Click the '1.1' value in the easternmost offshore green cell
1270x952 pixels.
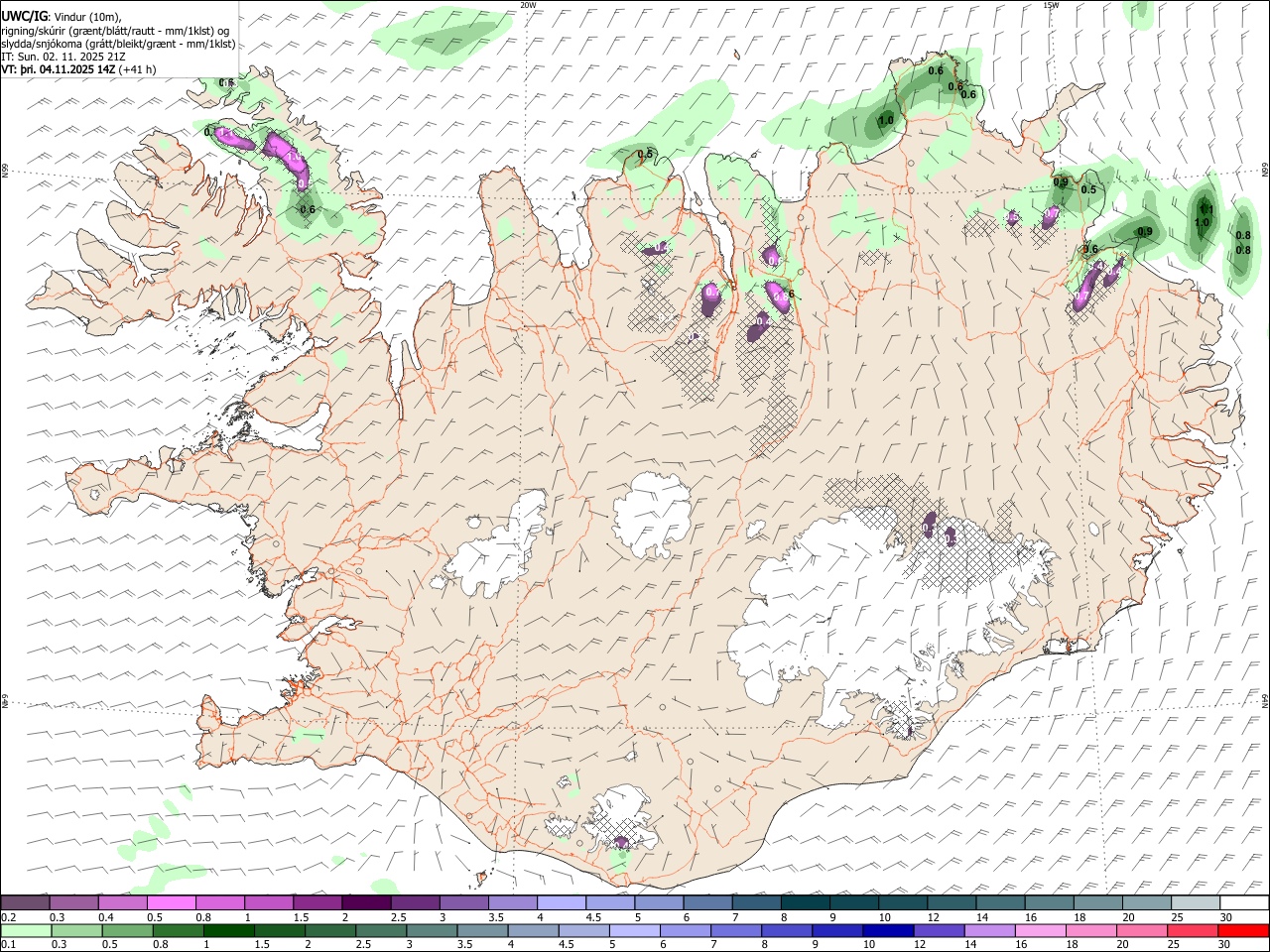pyautogui.click(x=1206, y=210)
